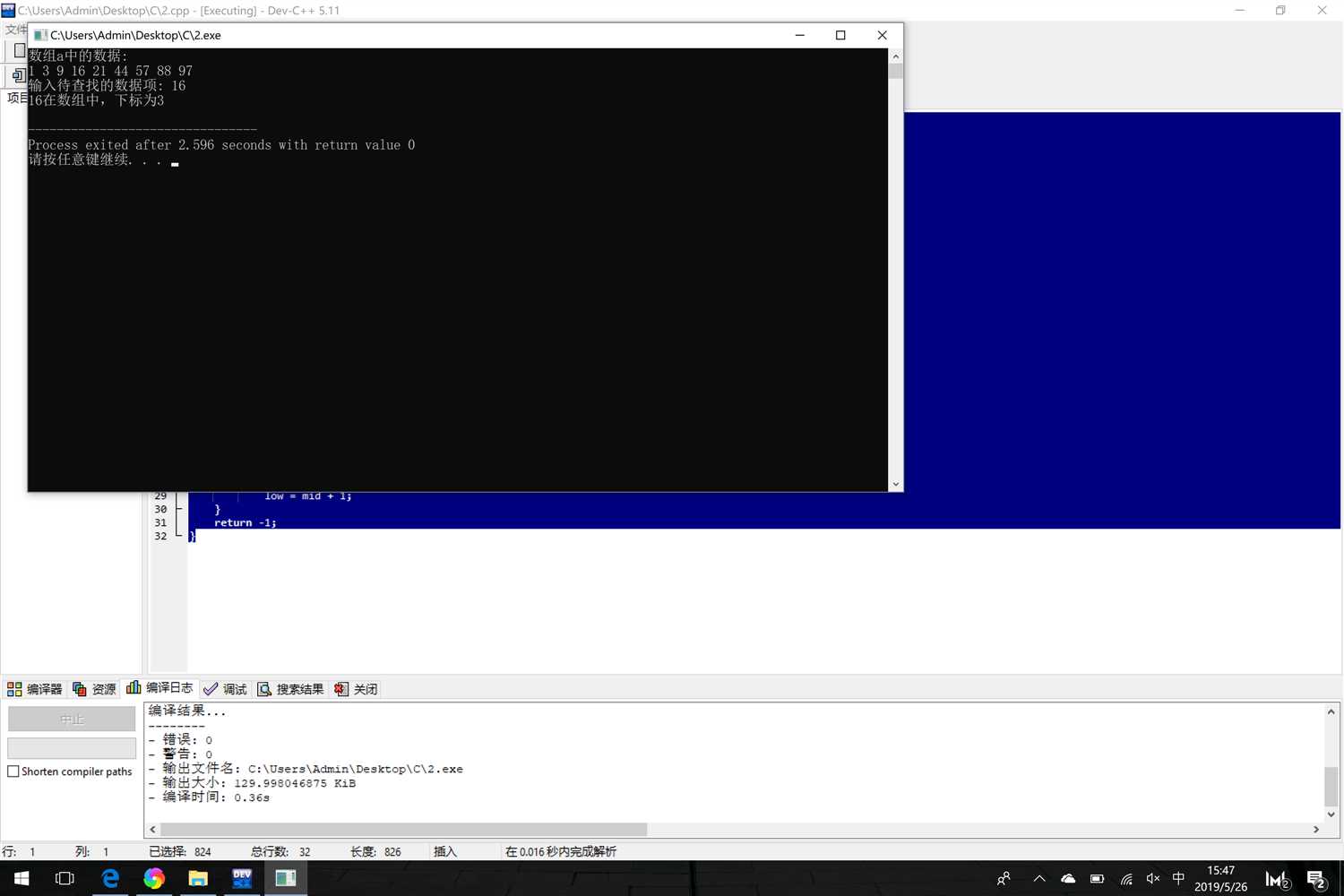Screen dimensions: 1344x896
Task: Click compile log vertical scroll up arrow
Action: [1331, 711]
